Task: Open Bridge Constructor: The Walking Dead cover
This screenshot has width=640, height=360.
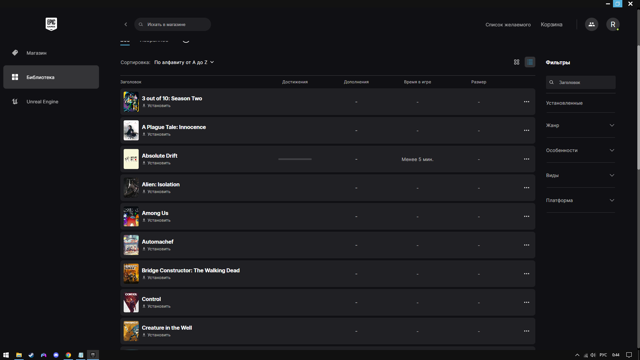Action: click(x=131, y=273)
